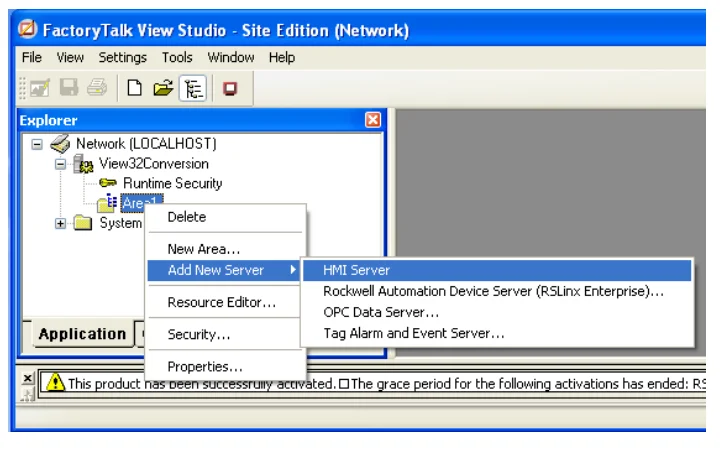Click the Network (LOCALHOST) node icon
This screenshot has height=452, width=727.
pyautogui.click(x=61, y=144)
